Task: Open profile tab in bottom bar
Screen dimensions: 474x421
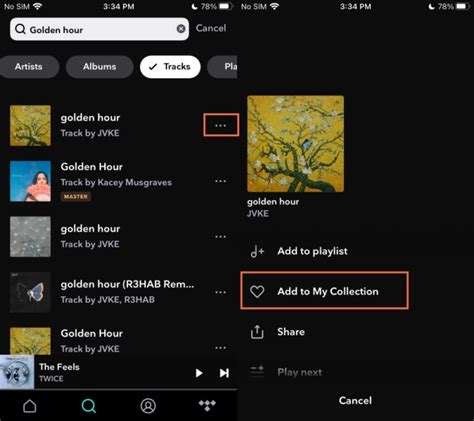Action: pos(148,406)
